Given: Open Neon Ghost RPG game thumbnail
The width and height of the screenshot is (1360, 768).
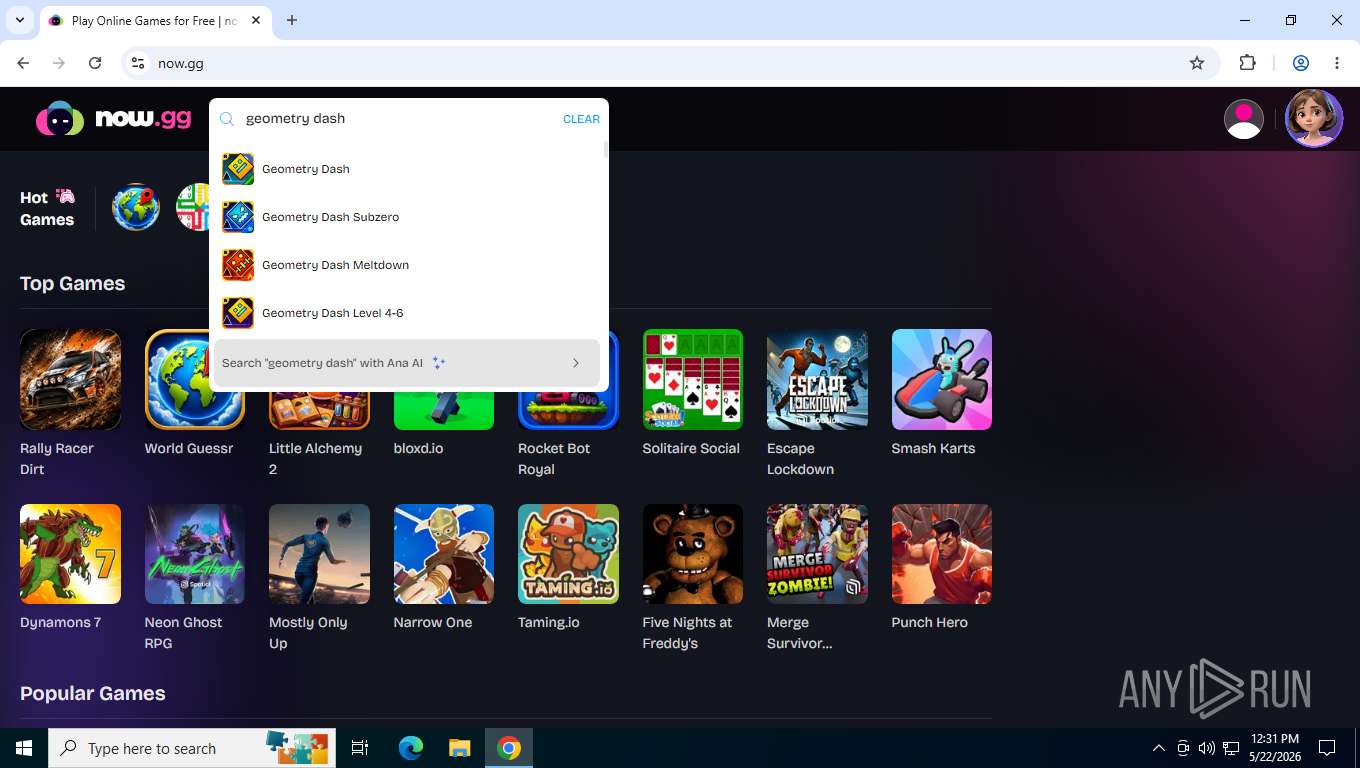Looking at the screenshot, I should [195, 554].
